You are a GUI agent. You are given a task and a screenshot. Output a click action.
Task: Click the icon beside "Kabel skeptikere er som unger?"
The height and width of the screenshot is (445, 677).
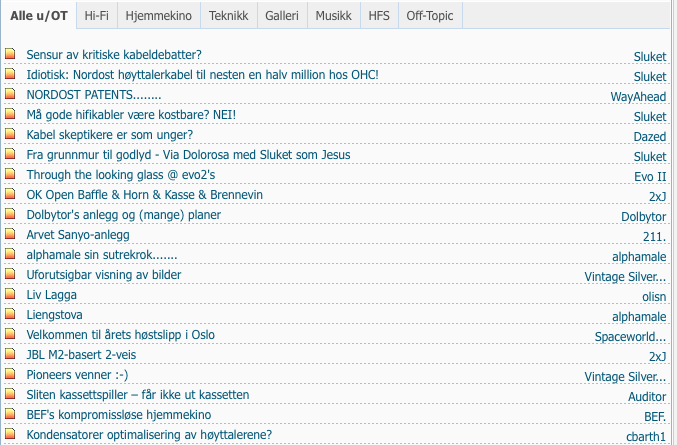[x=10, y=135]
